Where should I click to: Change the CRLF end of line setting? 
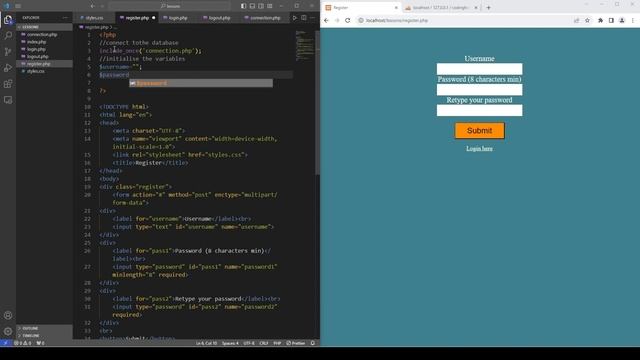tap(264, 343)
